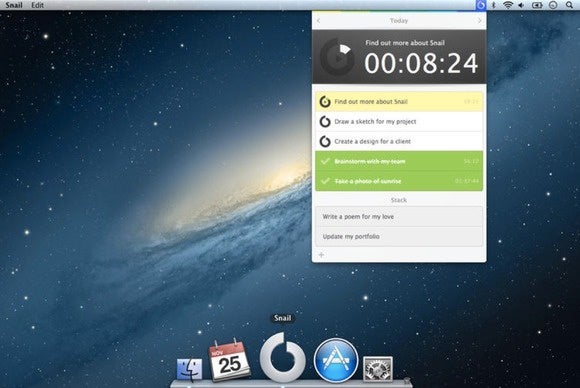The width and height of the screenshot is (580, 388).
Task: Click the 'Draw a sketch for my project' task text
Action: (375, 121)
